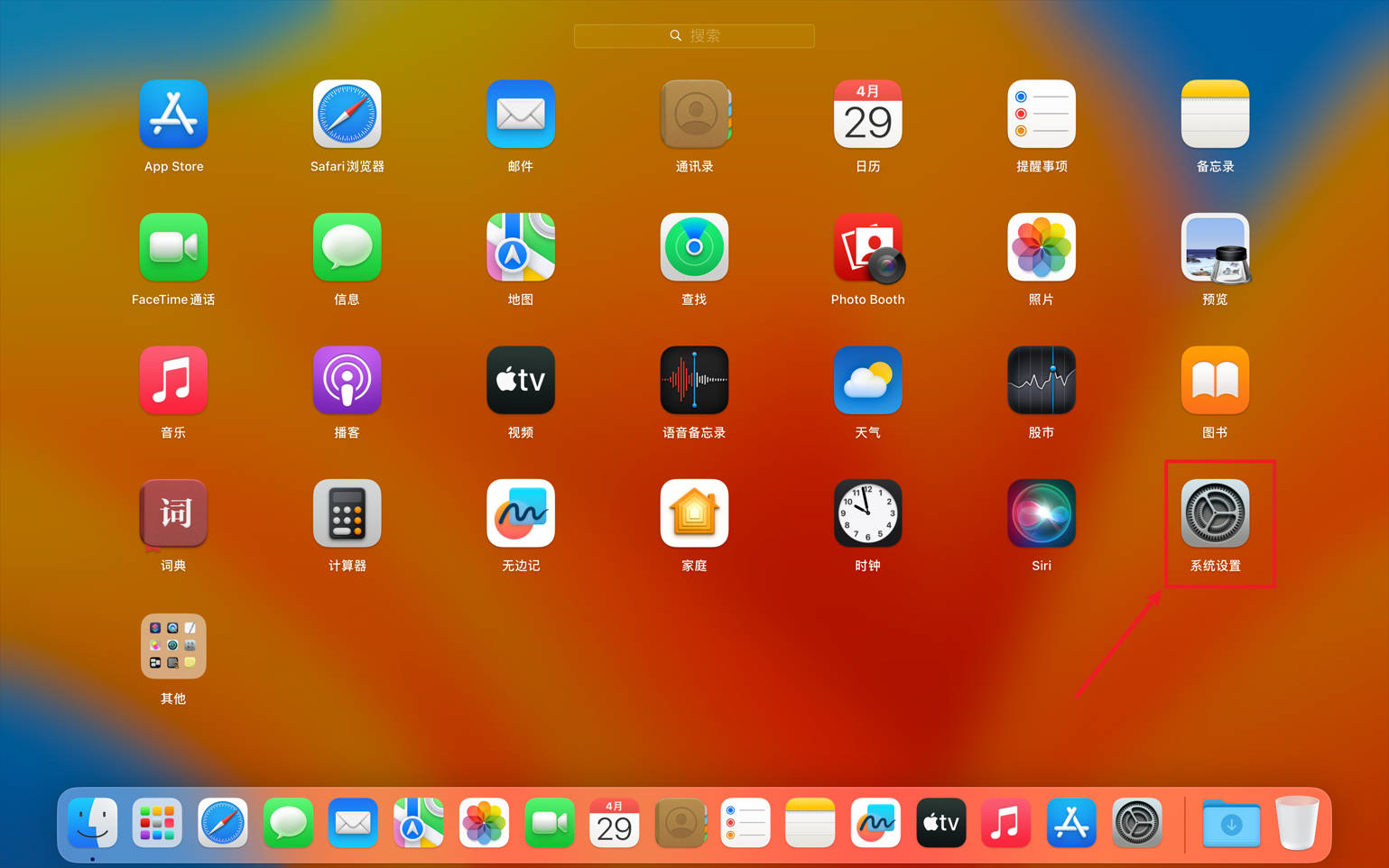
Task: Open the 股市 (Stocks) app
Action: [x=1042, y=380]
